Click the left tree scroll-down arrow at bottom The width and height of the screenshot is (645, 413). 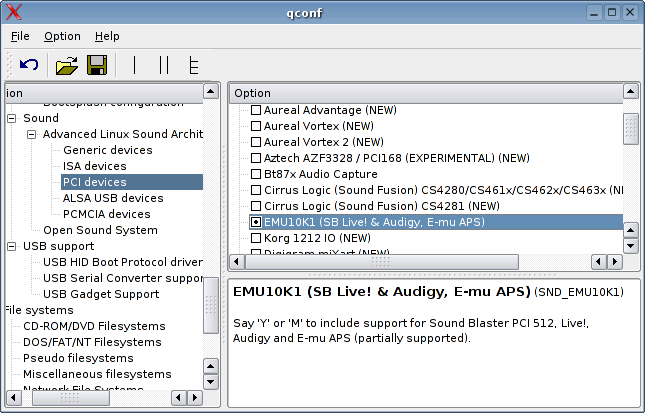tap(211, 382)
